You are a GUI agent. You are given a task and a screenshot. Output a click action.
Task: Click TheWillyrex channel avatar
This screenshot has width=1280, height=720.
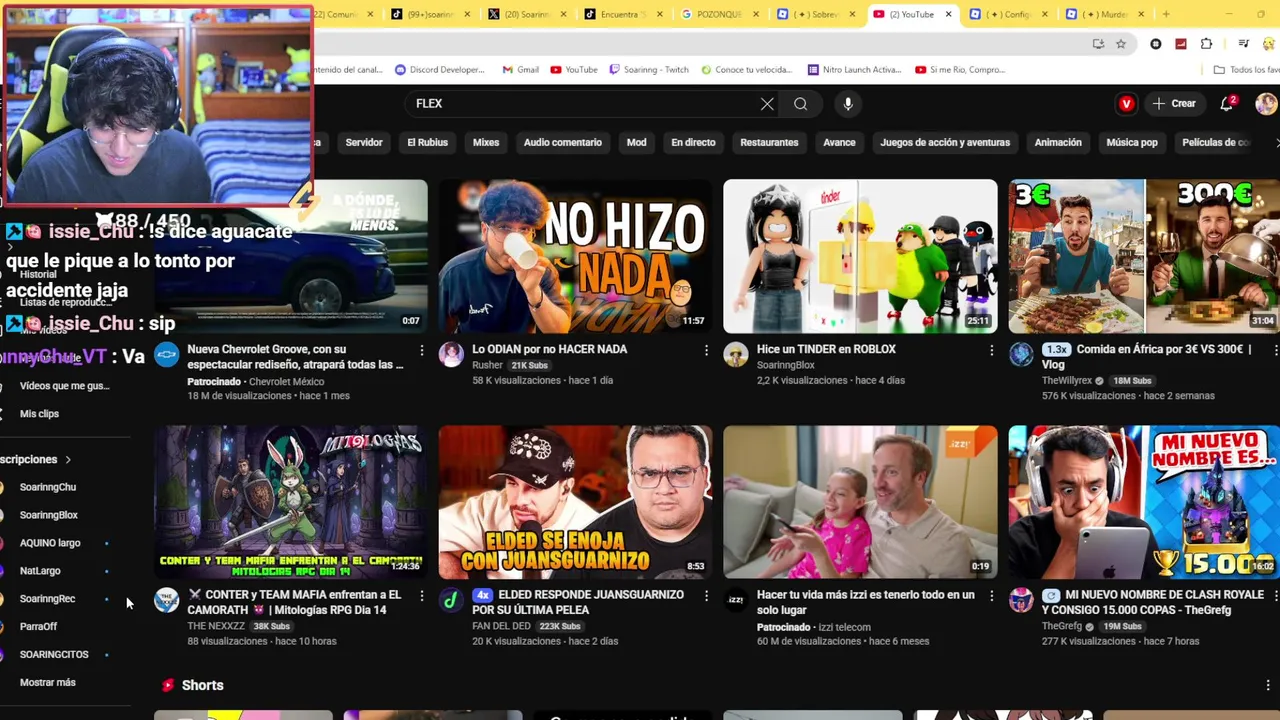pos(1021,354)
